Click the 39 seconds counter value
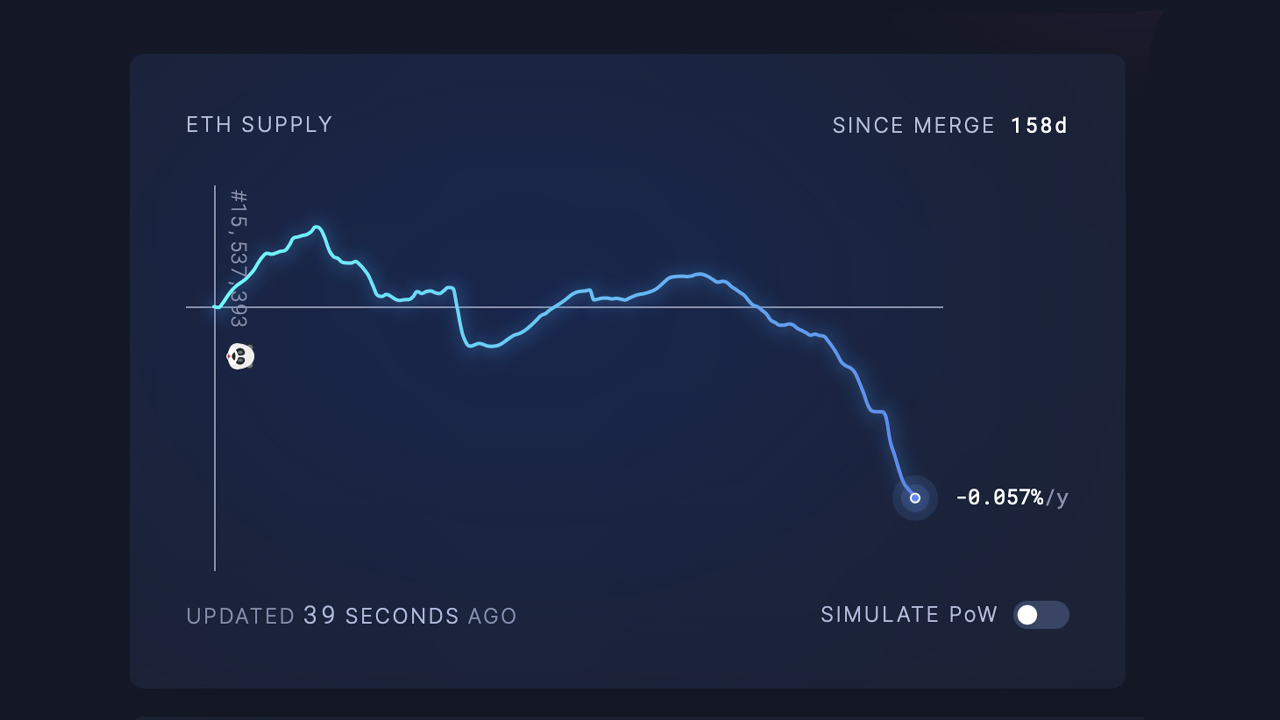 click(x=320, y=616)
